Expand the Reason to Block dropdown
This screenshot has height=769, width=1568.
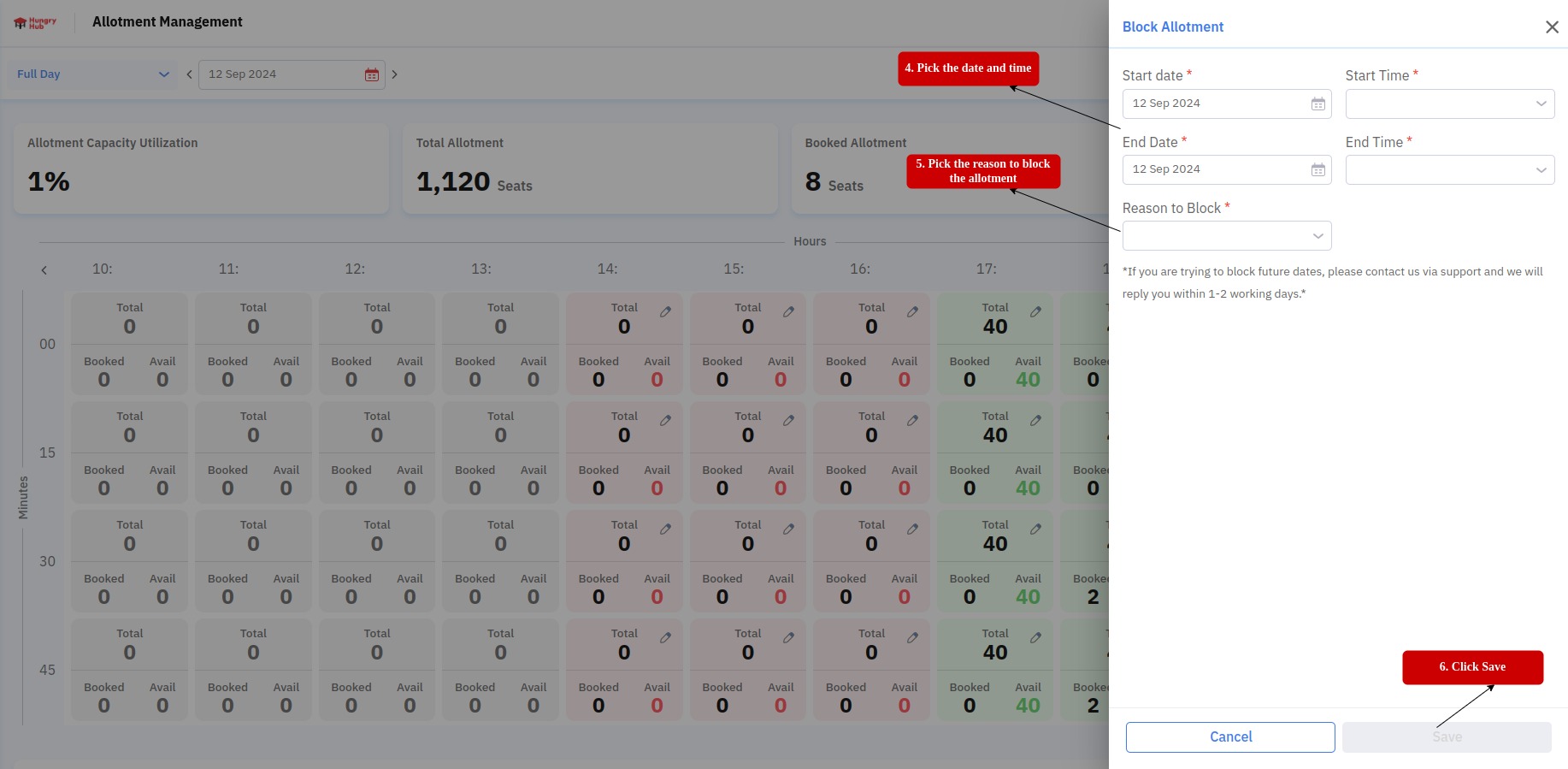coord(1226,235)
